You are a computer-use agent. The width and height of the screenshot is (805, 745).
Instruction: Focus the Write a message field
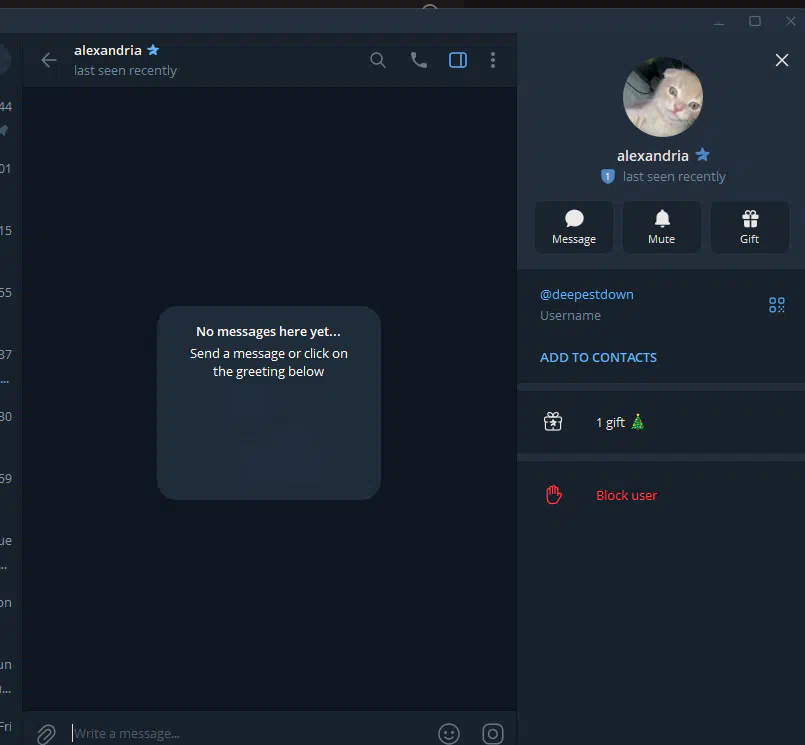pyautogui.click(x=252, y=734)
